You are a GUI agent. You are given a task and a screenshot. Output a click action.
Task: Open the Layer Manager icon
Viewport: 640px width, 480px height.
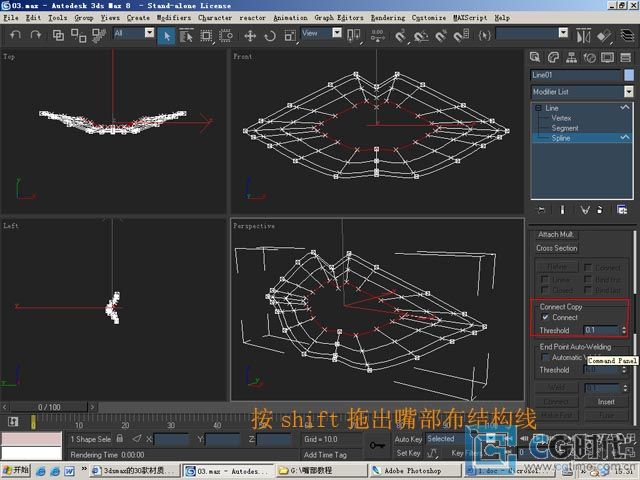tap(628, 36)
